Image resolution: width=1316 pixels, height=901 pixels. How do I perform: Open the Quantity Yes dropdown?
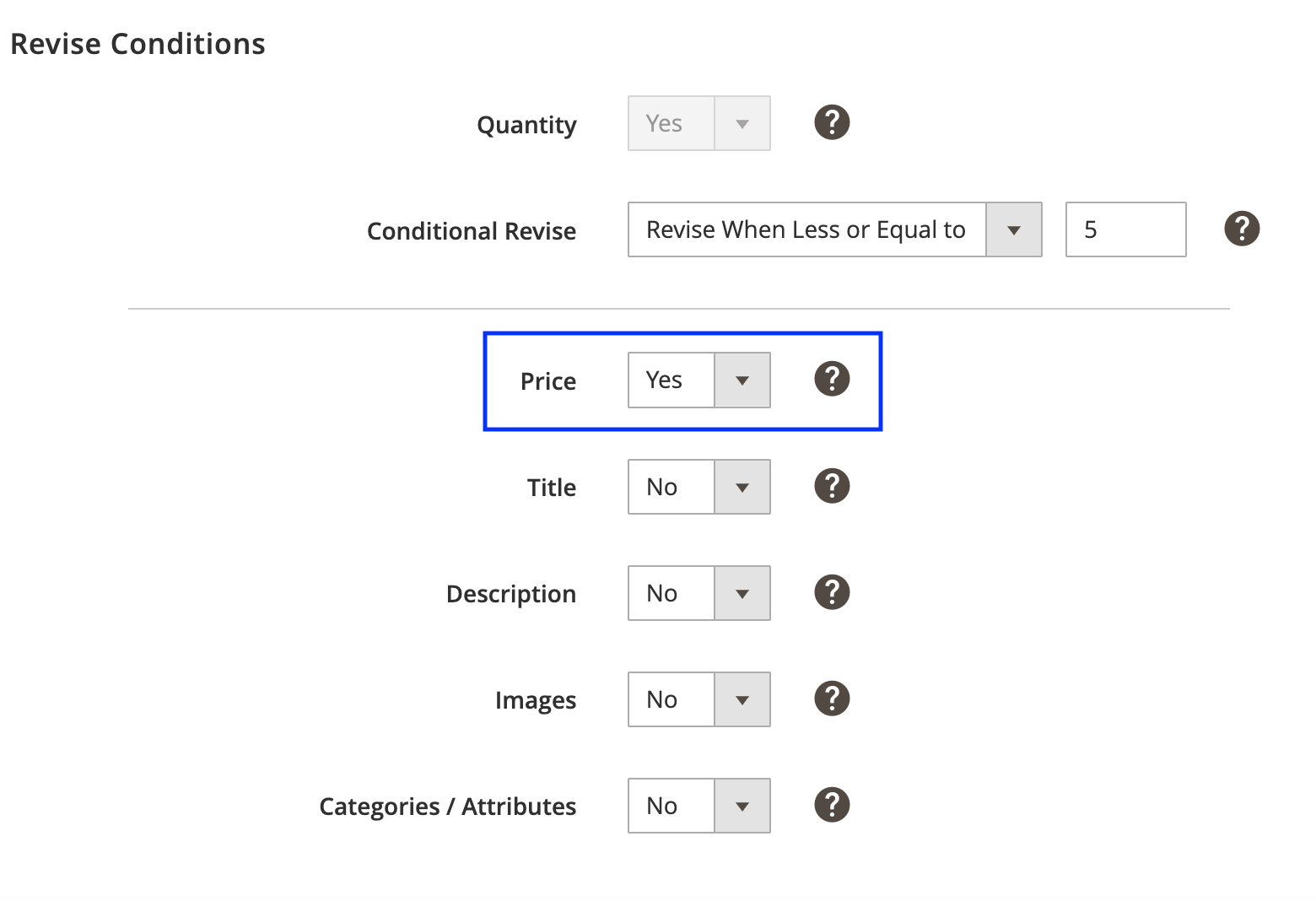coord(698,123)
